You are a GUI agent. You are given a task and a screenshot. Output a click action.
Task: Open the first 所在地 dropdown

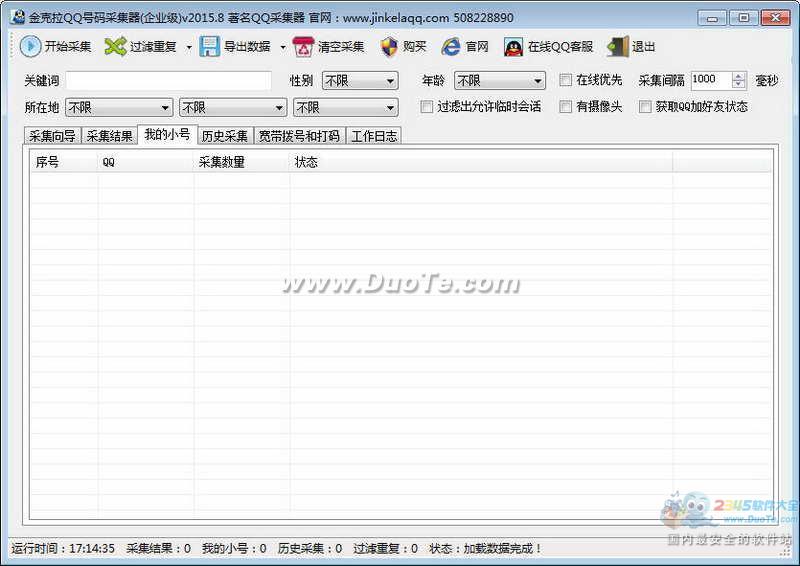pos(119,108)
